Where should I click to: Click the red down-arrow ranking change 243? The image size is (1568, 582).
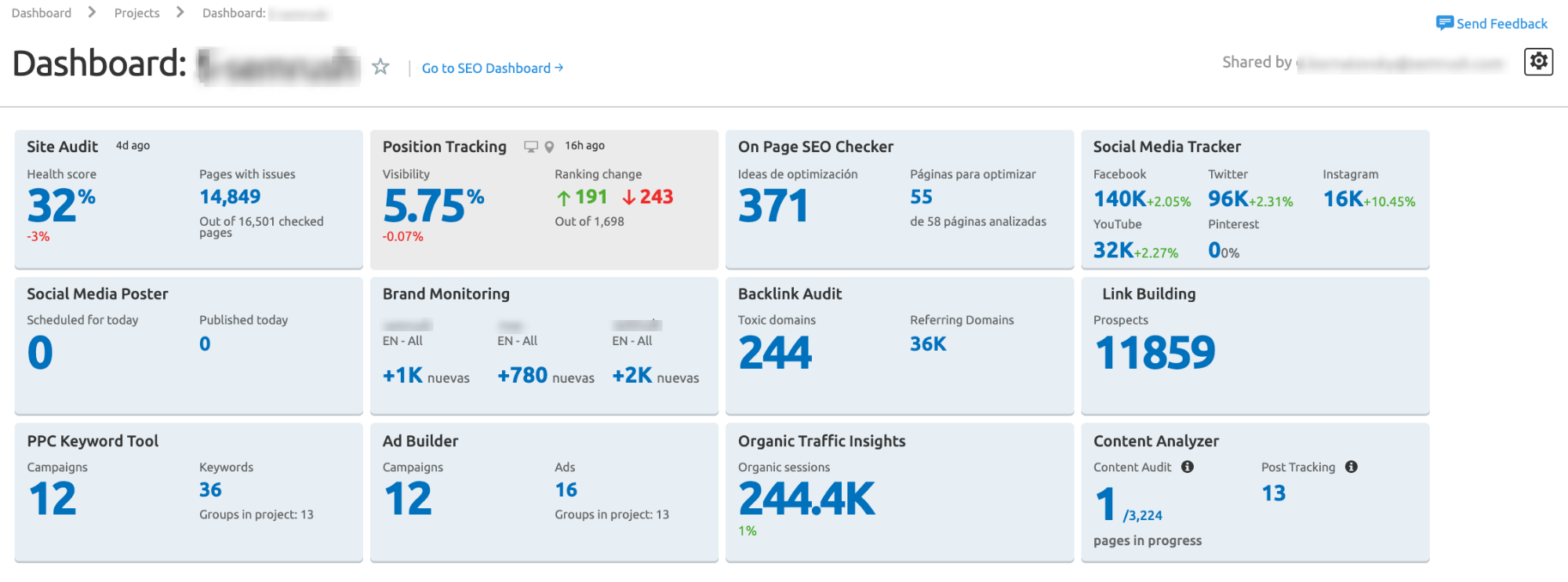[x=648, y=197]
